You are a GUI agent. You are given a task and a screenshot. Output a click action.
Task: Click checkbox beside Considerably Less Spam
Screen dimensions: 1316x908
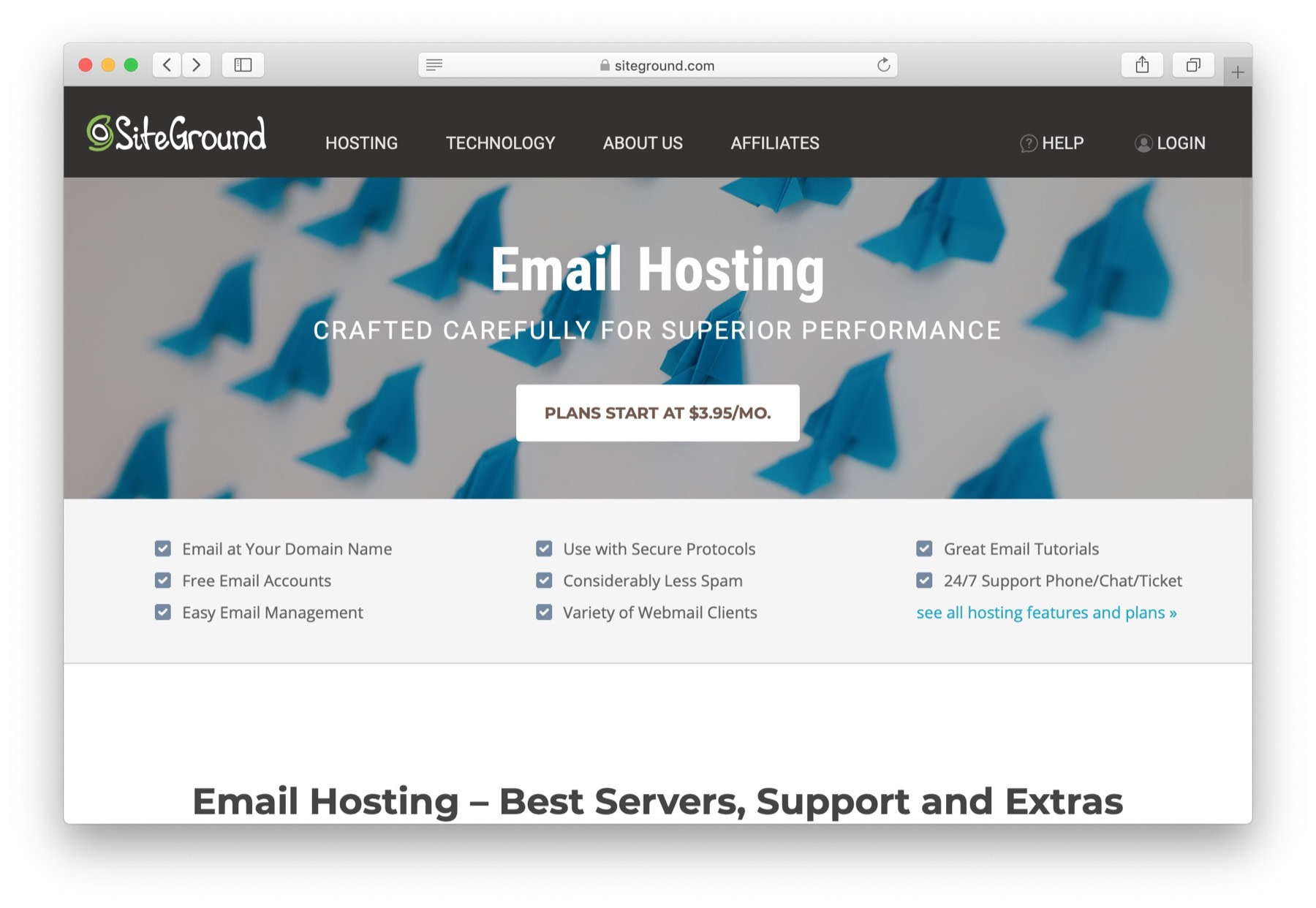point(544,580)
